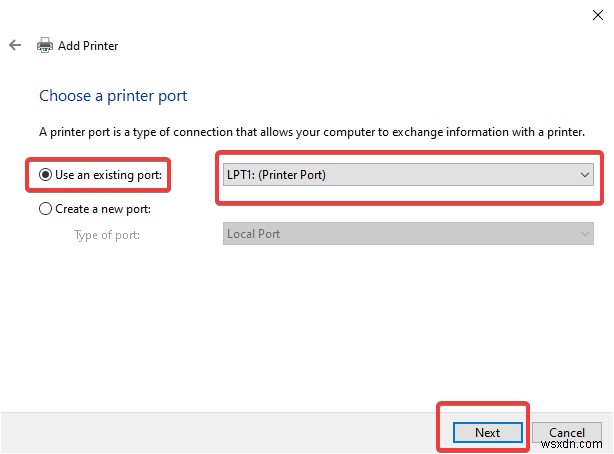614x454 pixels.
Task: Click the printer icon beside Add Printer
Action: pos(44,45)
